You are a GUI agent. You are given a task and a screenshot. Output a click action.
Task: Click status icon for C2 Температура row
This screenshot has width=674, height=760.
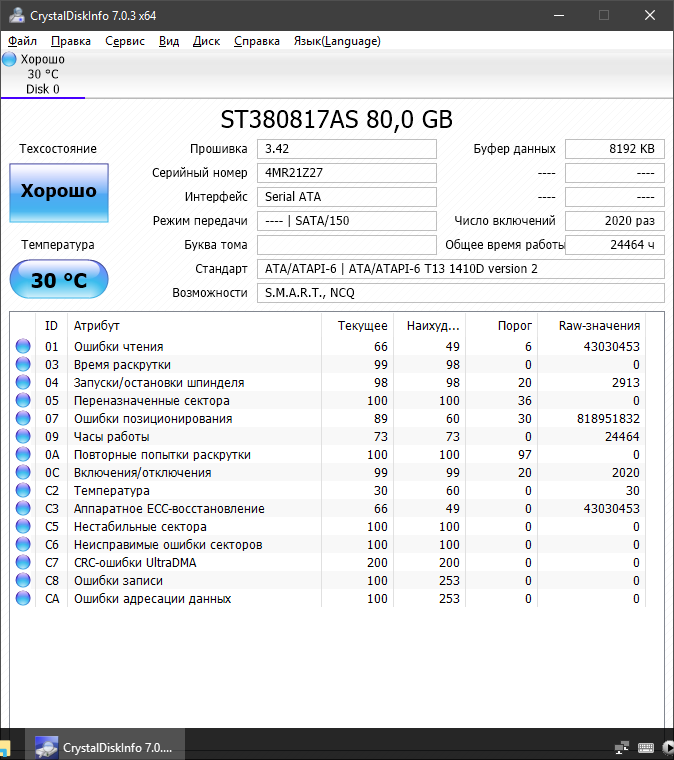pos(23,490)
